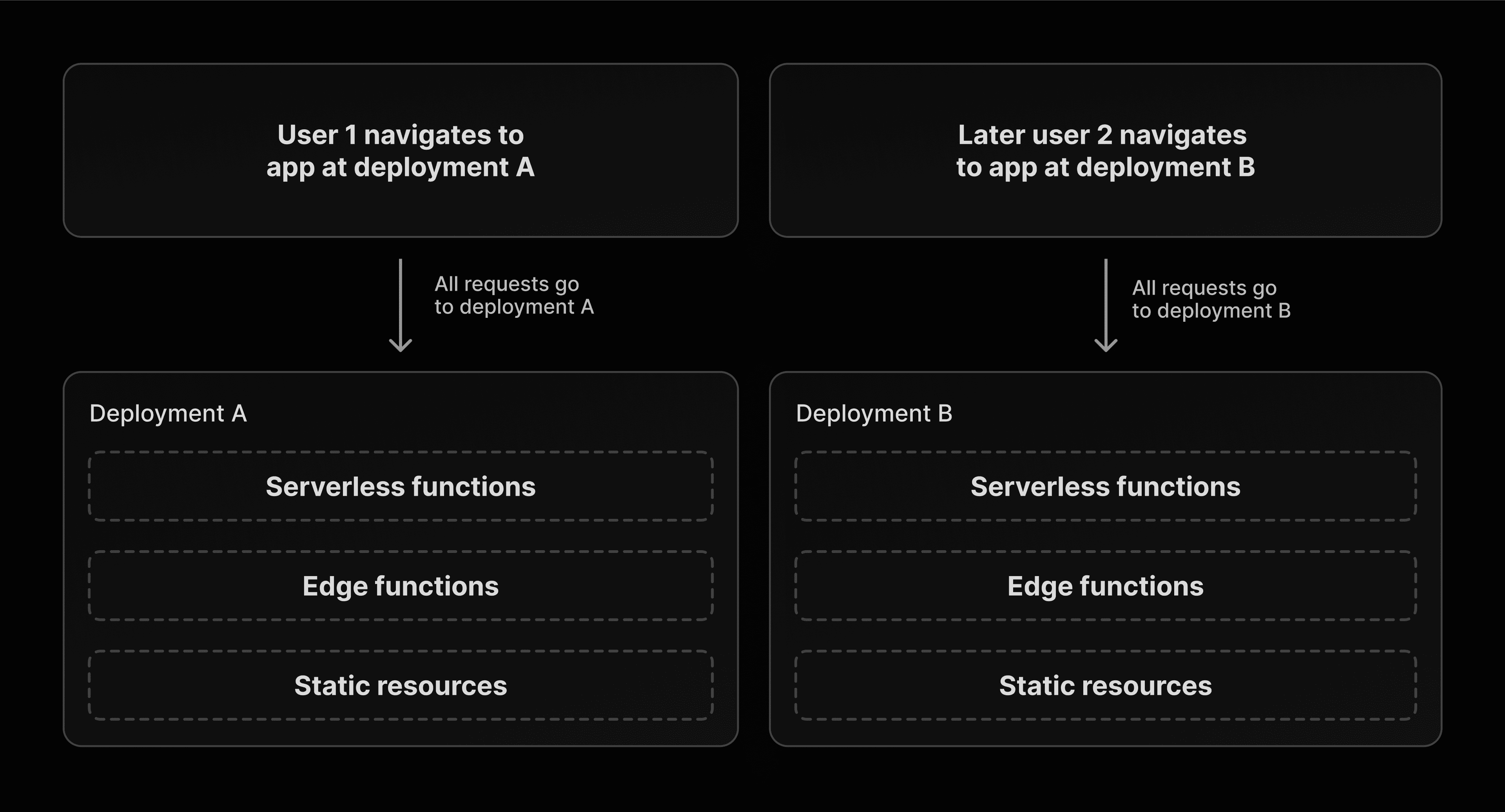Click the 'to app at deployment B' text line
Image resolution: width=1505 pixels, height=812 pixels.
[1105, 168]
